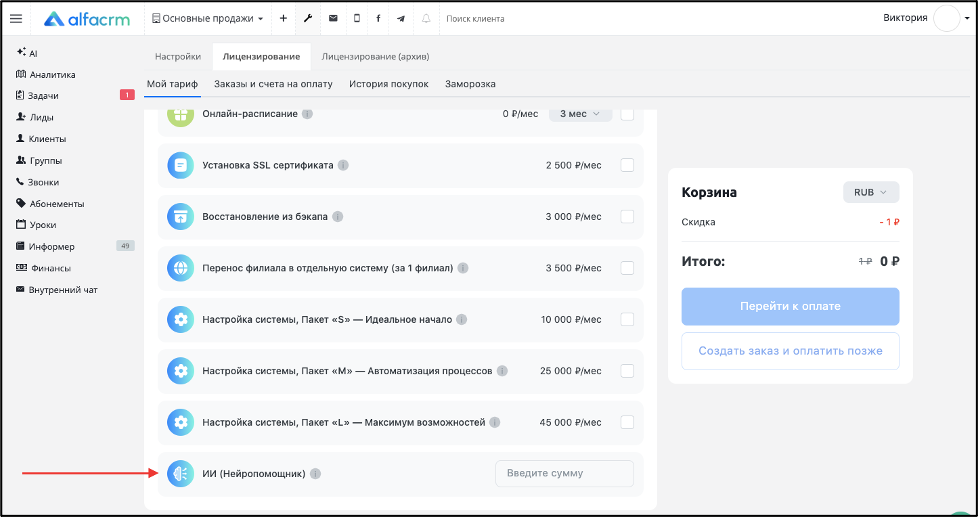Open the hamburger menu icon

(16, 19)
